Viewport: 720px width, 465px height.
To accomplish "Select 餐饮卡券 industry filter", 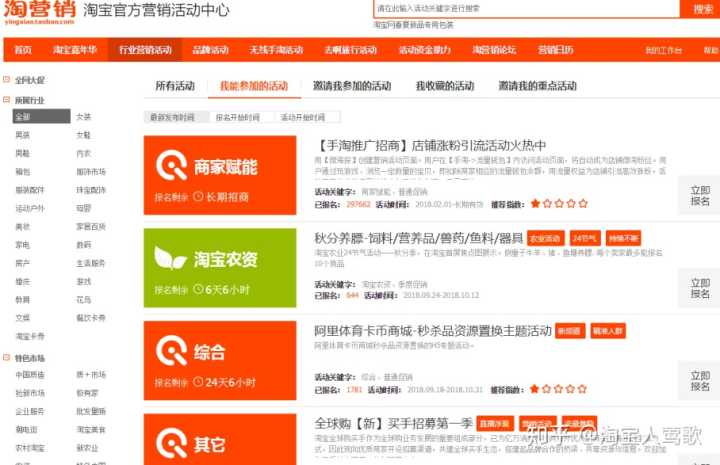I will (x=91, y=318).
